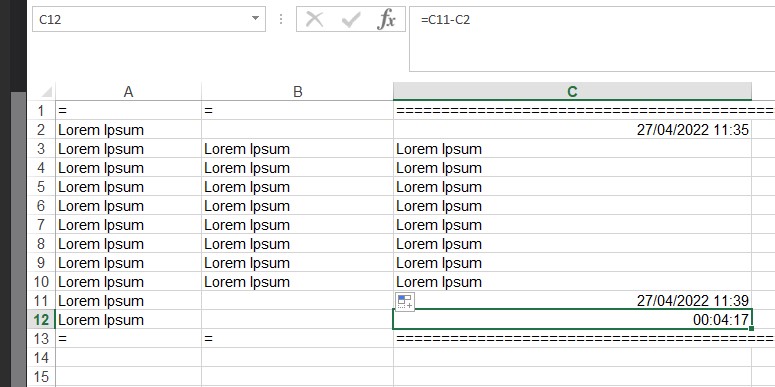
Task: Select row 12 header
Action: coord(41,320)
